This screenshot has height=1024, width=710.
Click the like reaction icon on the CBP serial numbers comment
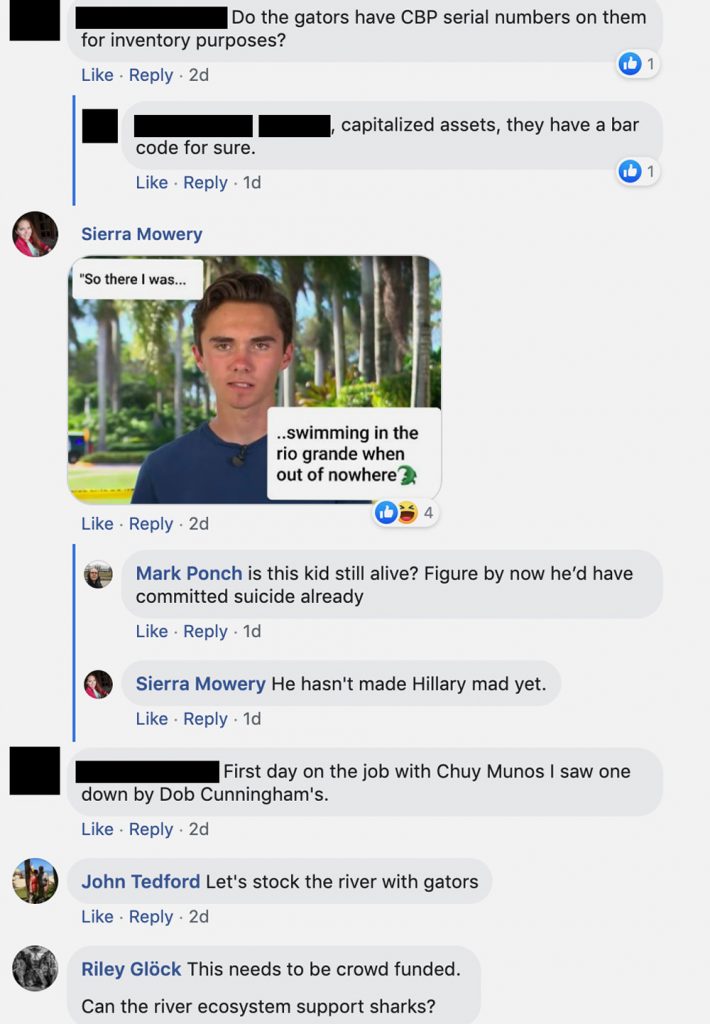point(630,64)
